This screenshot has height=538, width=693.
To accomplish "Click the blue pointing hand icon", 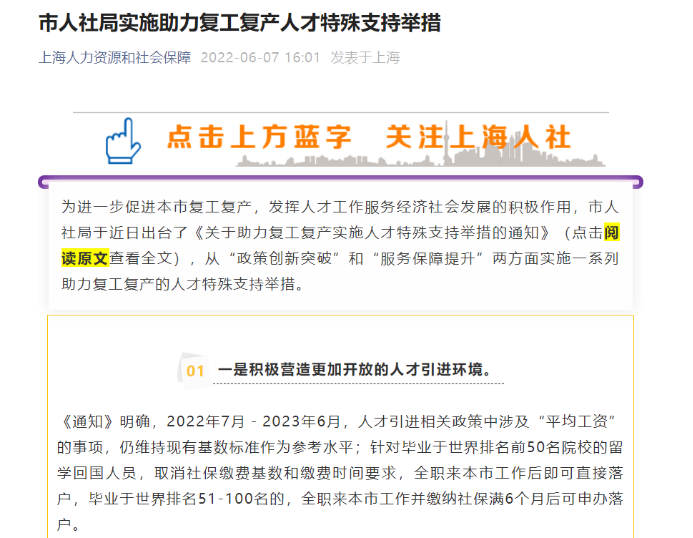I will click(x=122, y=141).
